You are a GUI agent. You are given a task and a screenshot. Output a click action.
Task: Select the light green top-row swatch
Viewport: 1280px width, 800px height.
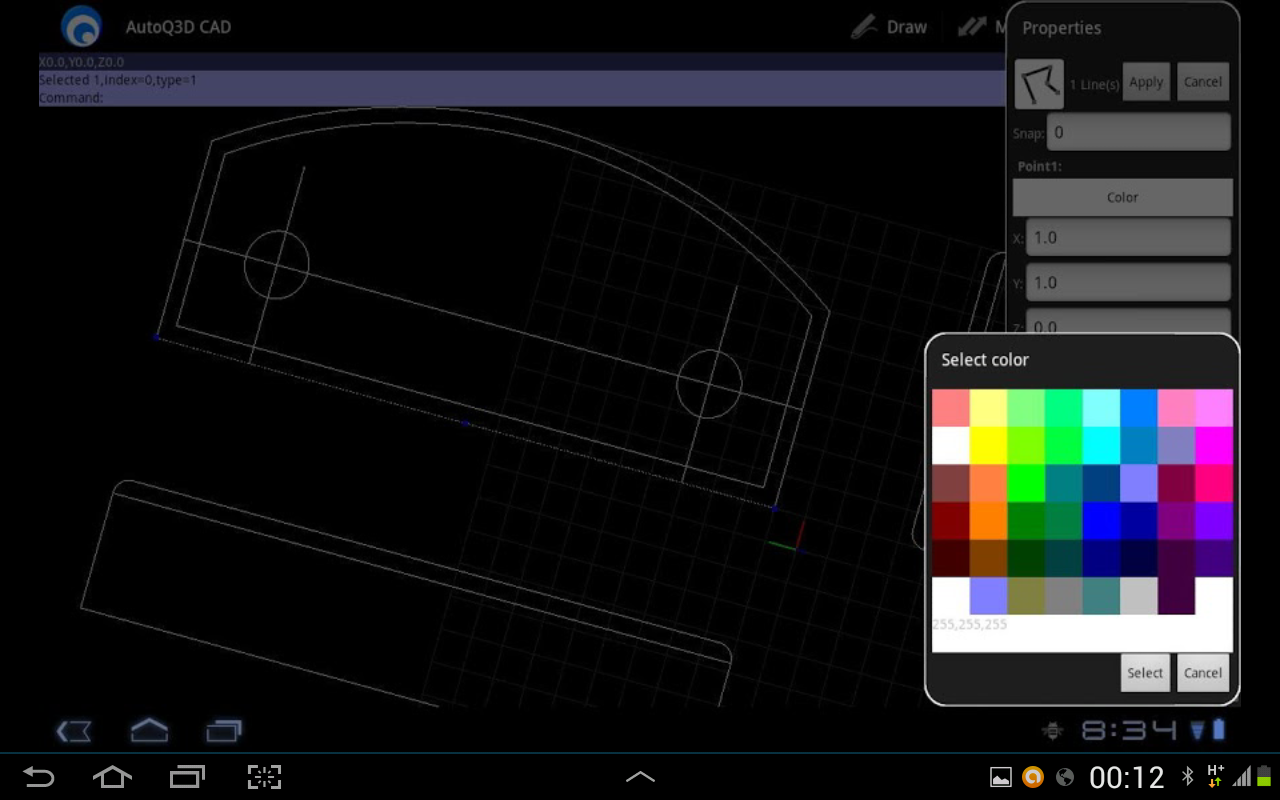(x=1026, y=408)
